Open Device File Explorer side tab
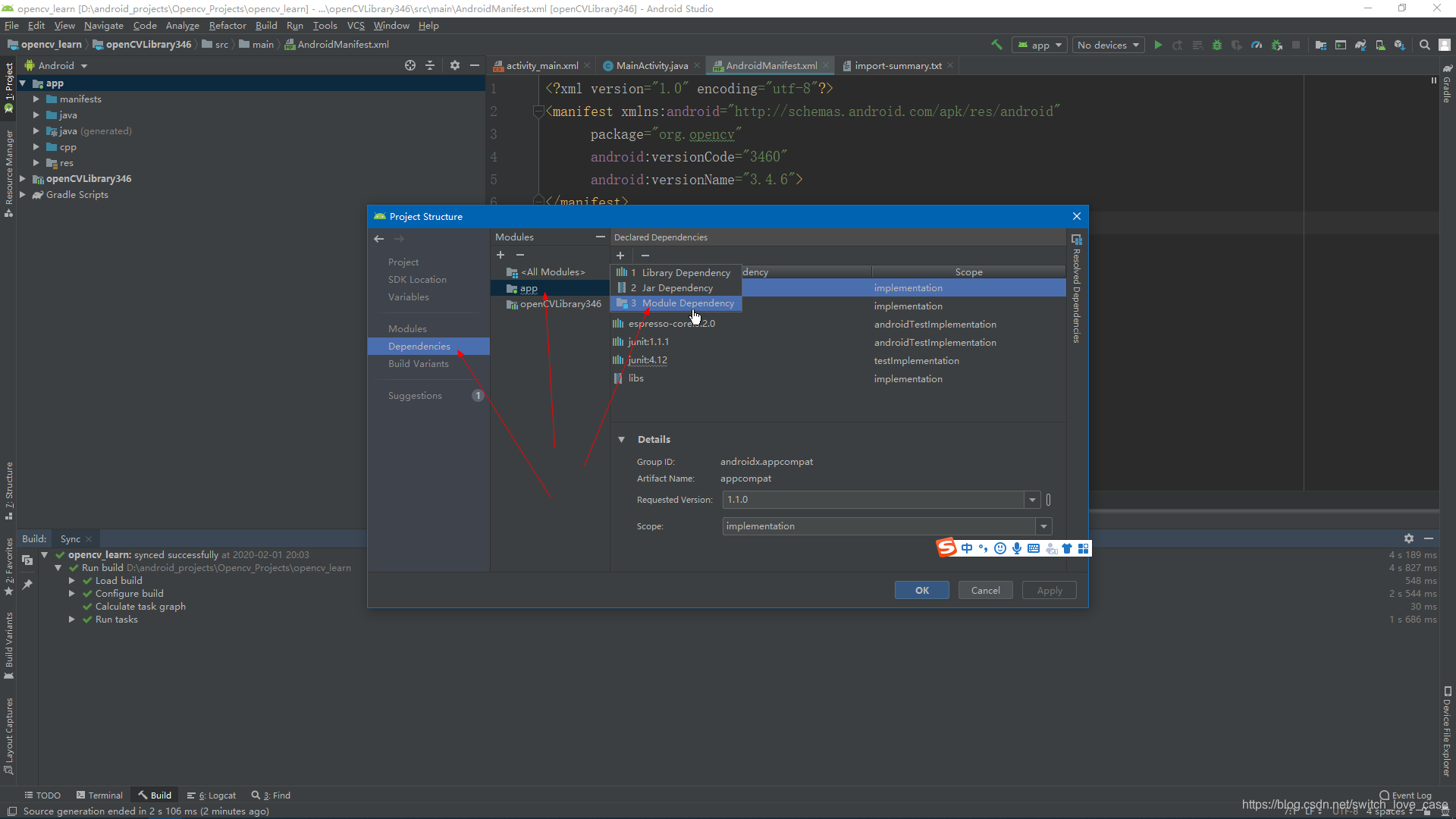1456x819 pixels. pos(1447,732)
